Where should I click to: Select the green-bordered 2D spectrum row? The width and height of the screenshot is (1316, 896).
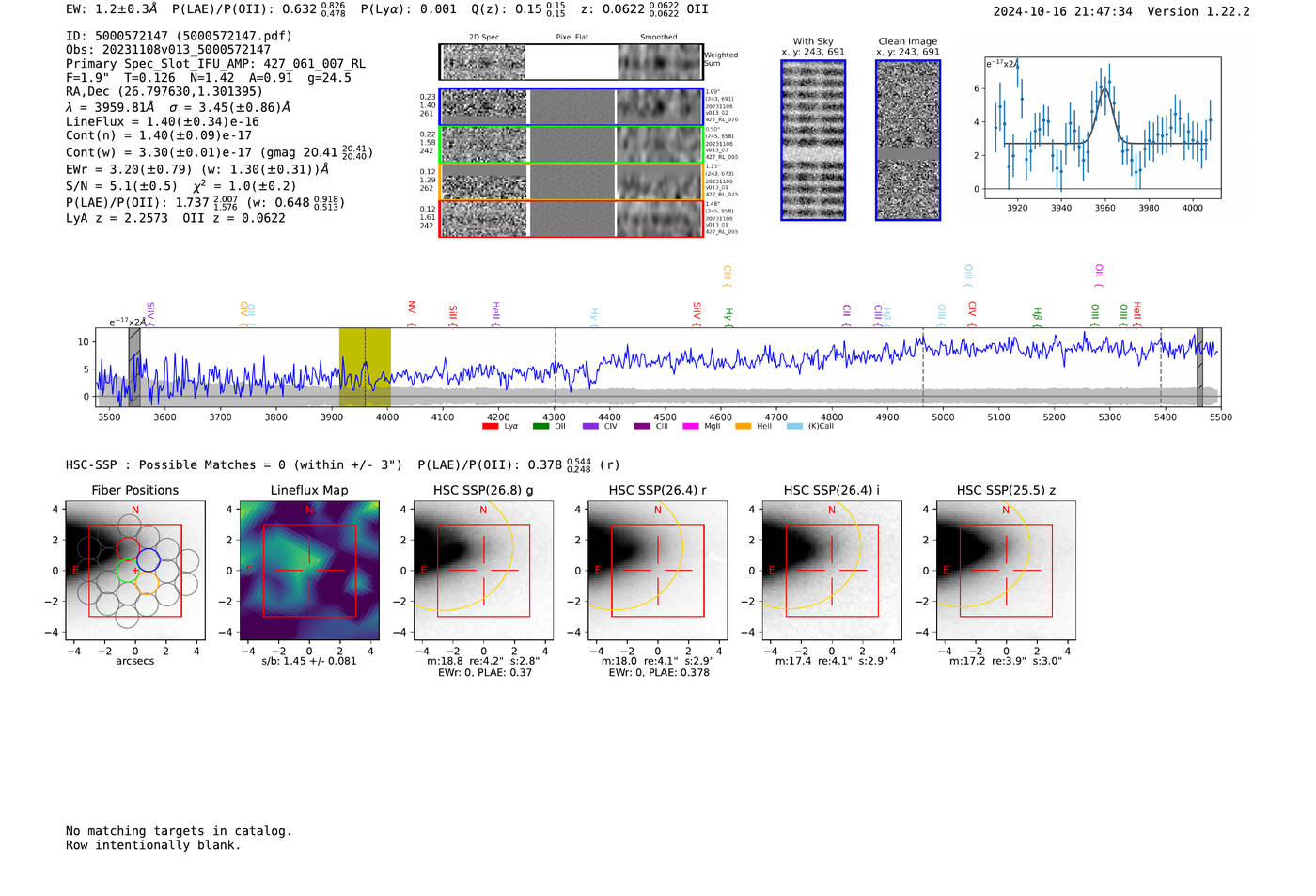(x=571, y=145)
